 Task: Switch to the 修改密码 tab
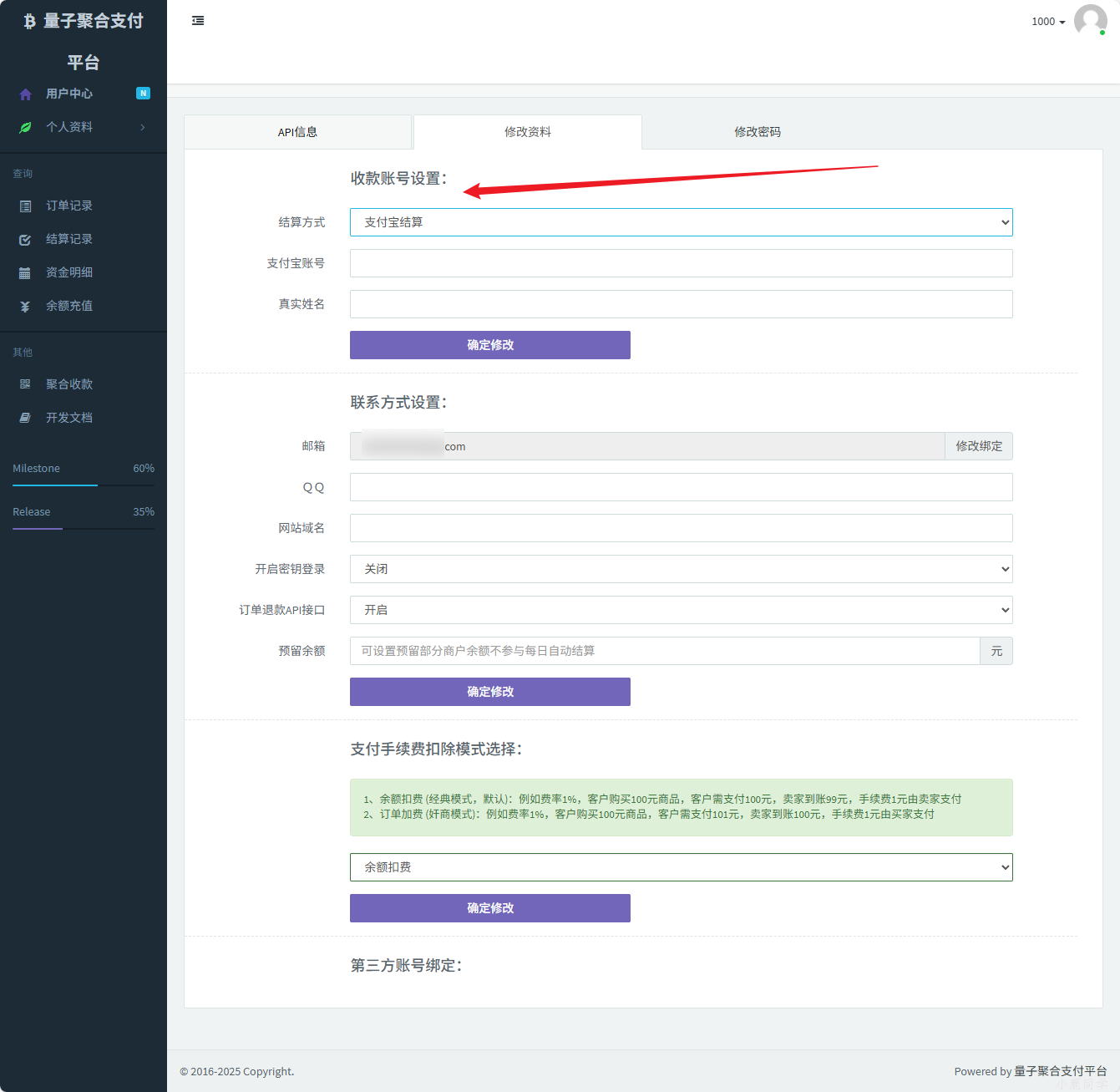point(757,132)
